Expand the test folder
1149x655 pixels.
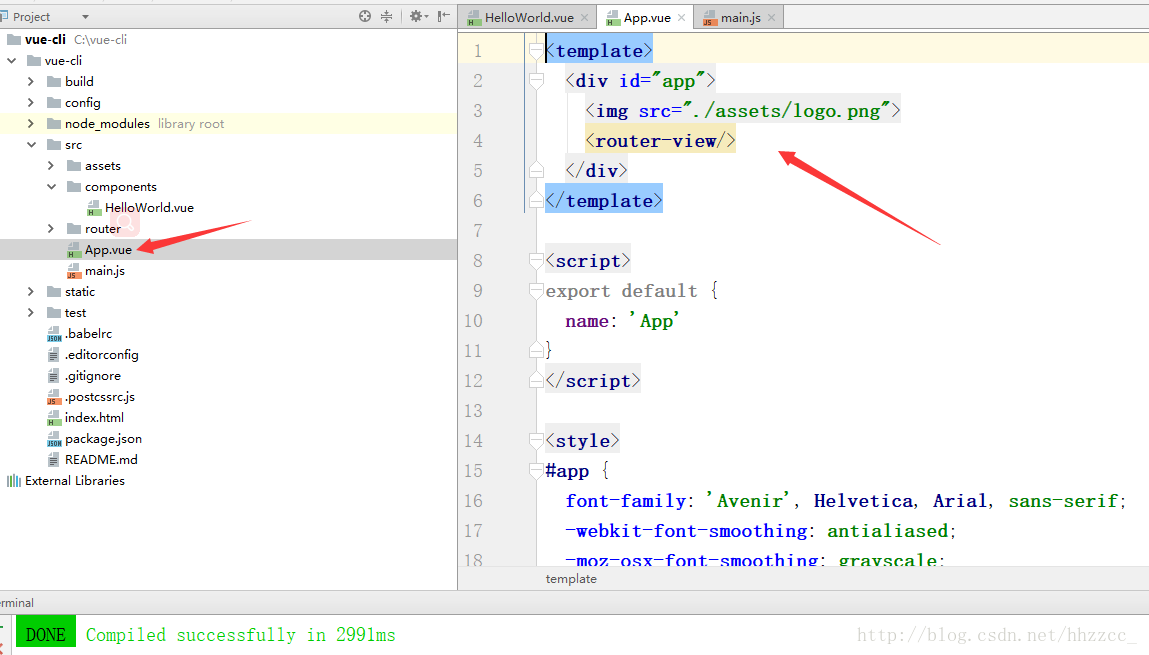click(31, 313)
